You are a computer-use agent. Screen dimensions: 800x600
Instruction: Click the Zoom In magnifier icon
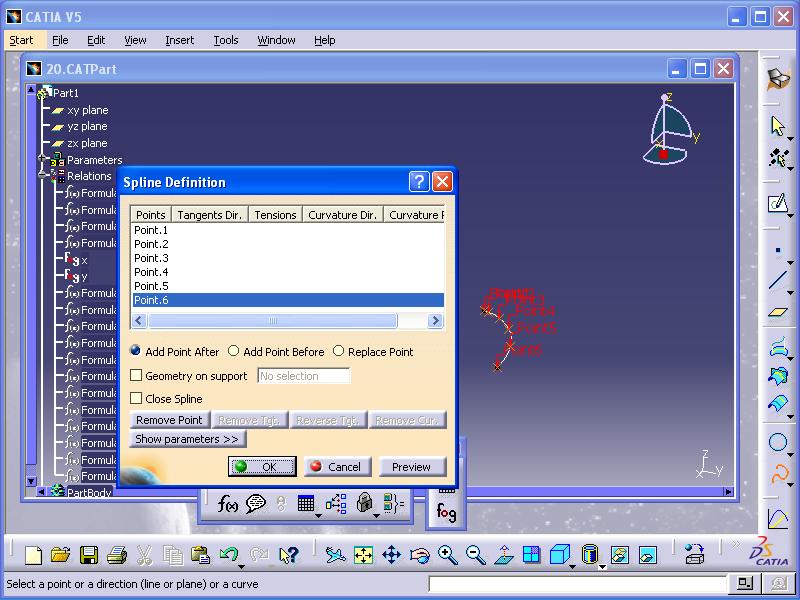447,555
